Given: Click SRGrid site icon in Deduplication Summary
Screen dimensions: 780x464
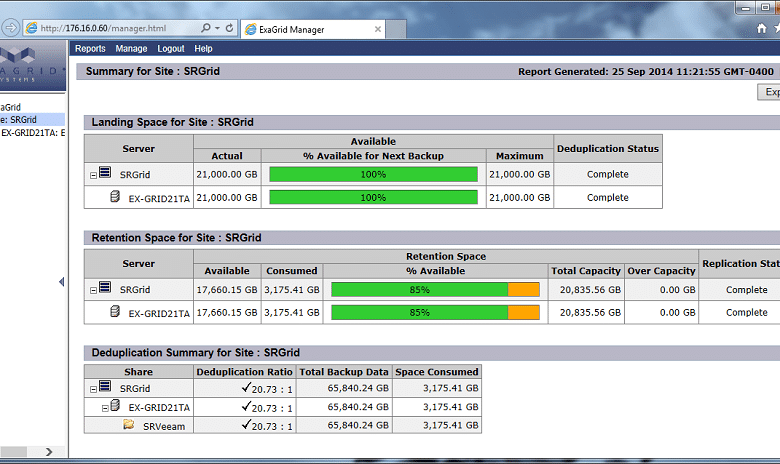Looking at the screenshot, I should 105,386.
